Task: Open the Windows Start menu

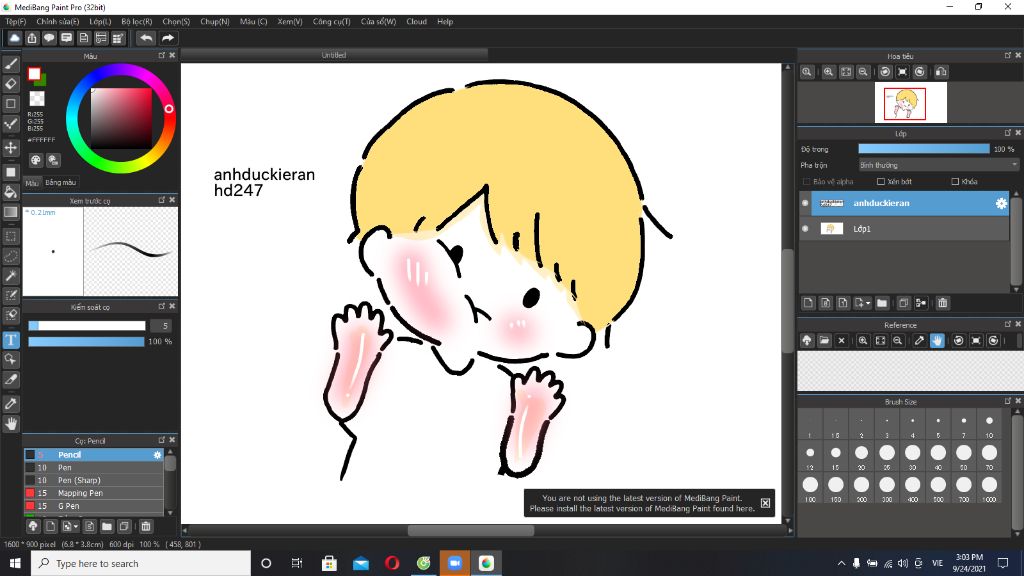Action: tap(15, 563)
